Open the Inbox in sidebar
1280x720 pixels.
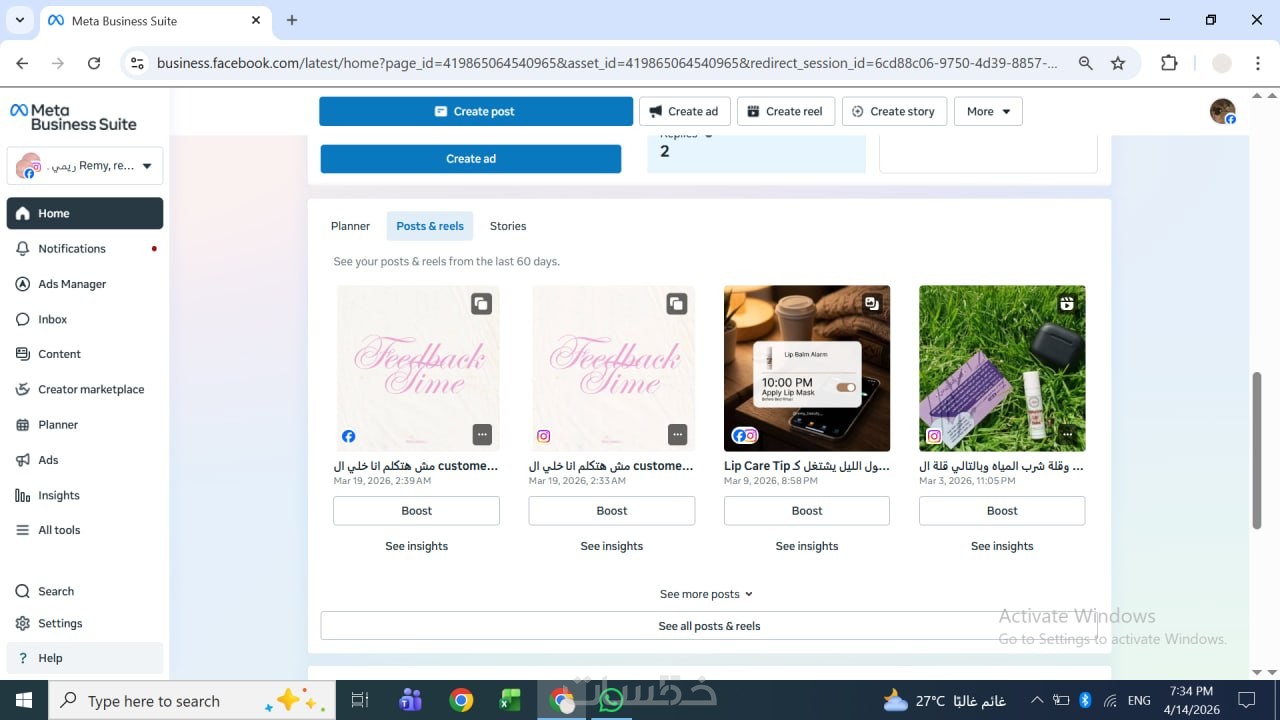point(85,319)
